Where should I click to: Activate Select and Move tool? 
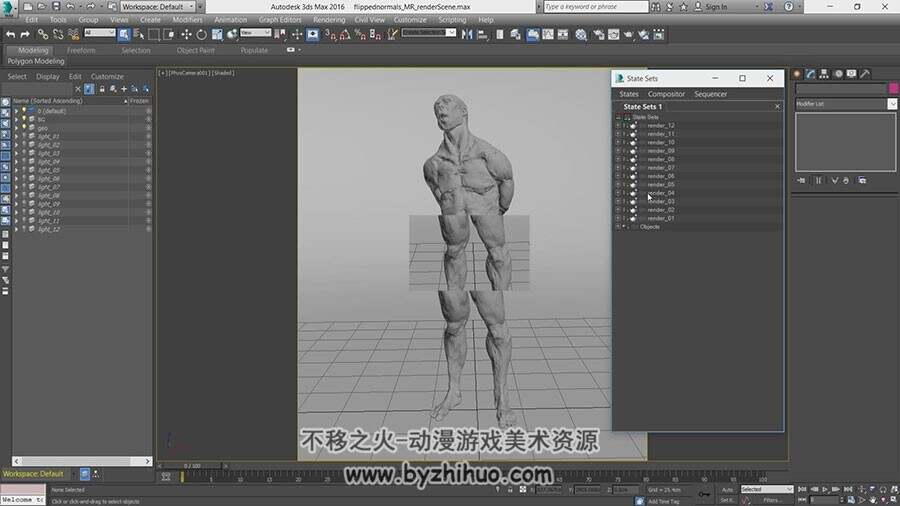(x=186, y=34)
